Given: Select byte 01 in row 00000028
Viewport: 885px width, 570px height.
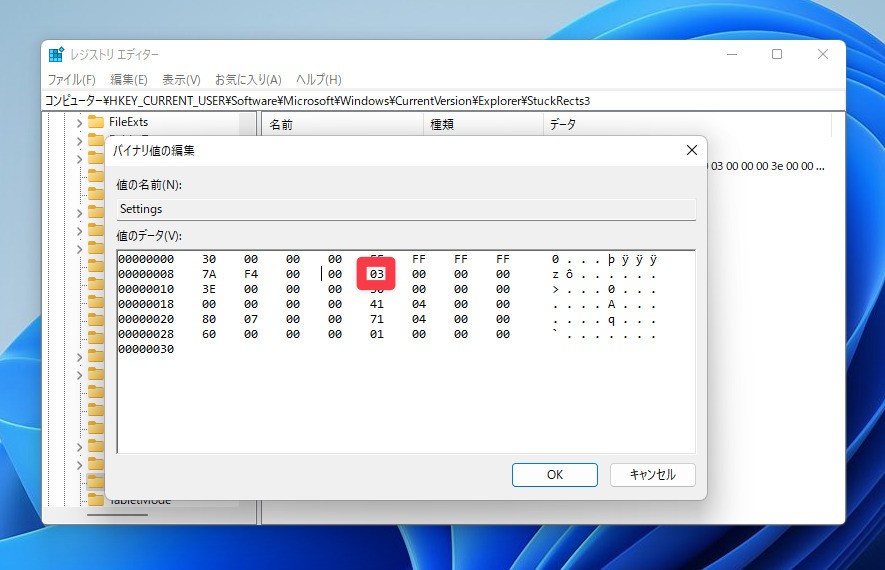Looking at the screenshot, I should coord(376,334).
